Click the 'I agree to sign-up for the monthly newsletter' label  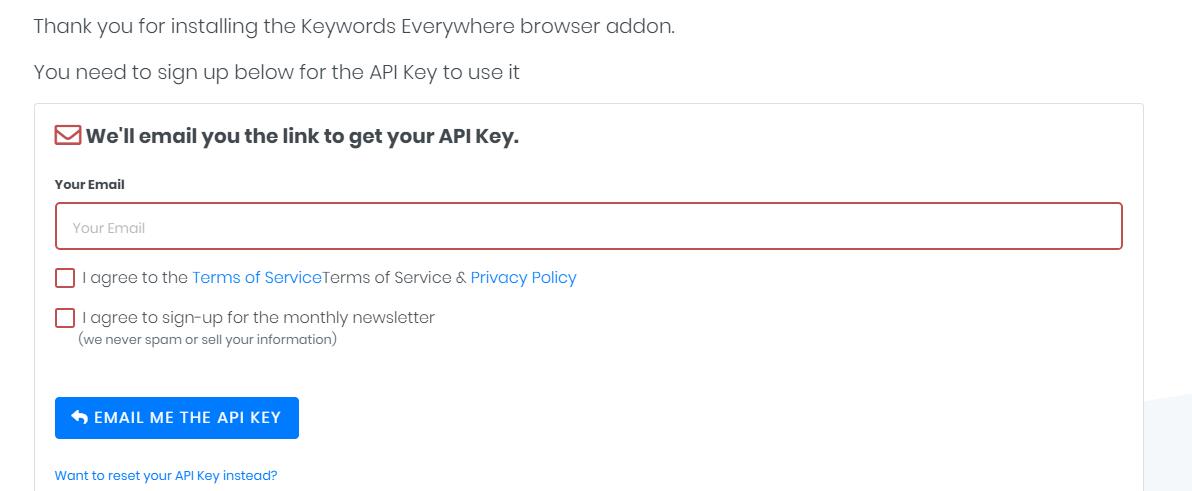pos(258,318)
